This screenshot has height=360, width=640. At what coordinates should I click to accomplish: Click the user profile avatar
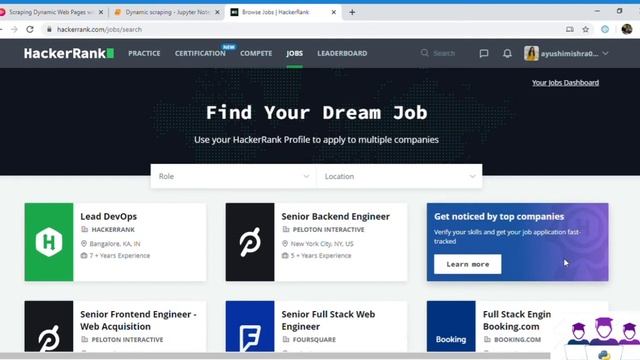click(x=531, y=53)
